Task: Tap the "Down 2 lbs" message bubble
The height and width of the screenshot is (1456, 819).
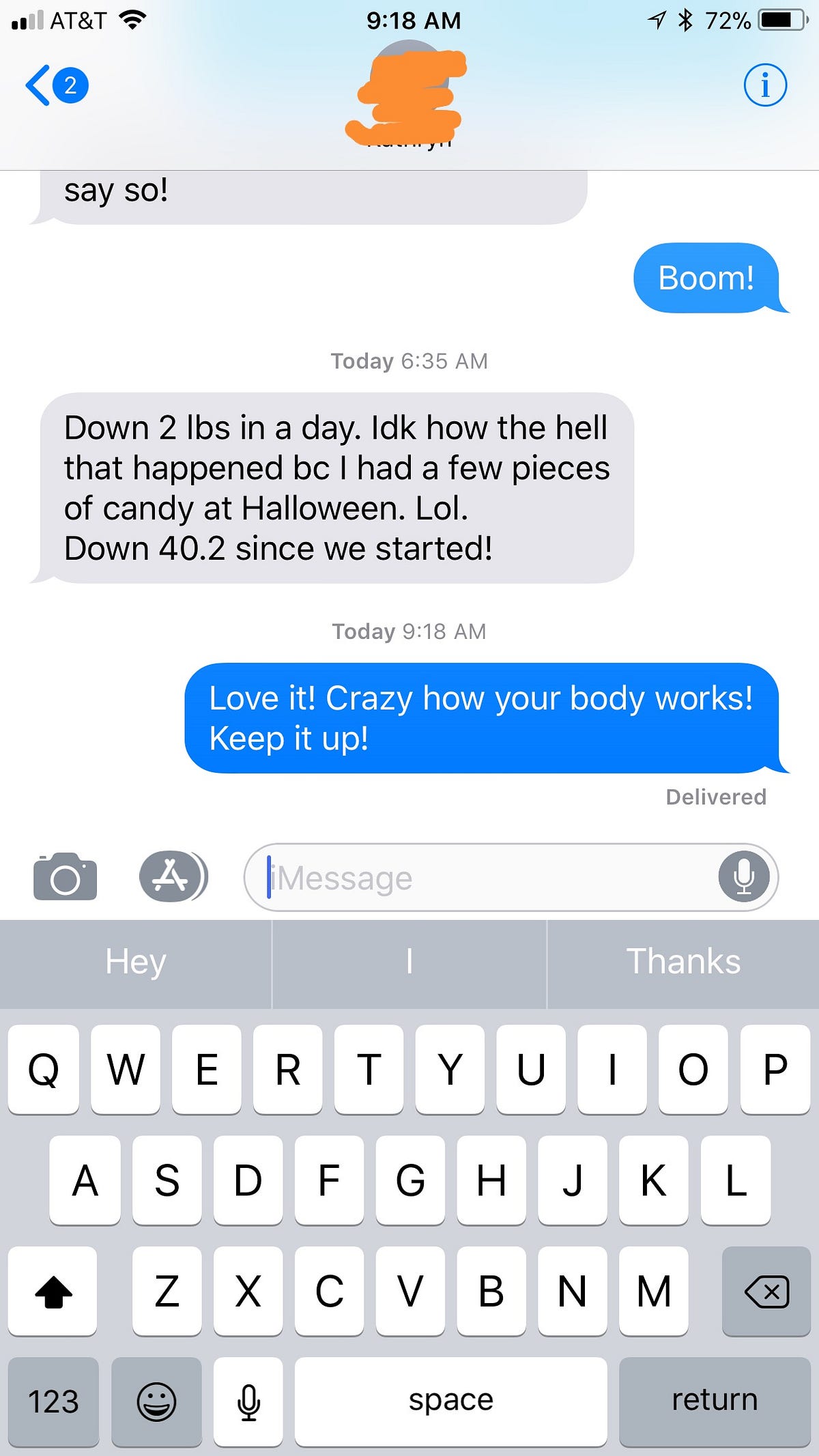Action: click(x=336, y=487)
